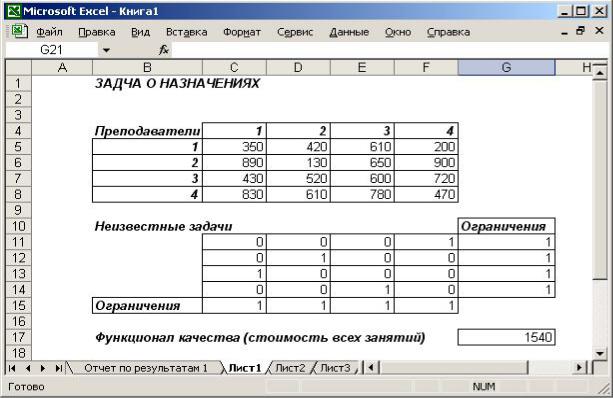Select cell containing value 830

pyautogui.click(x=234, y=194)
